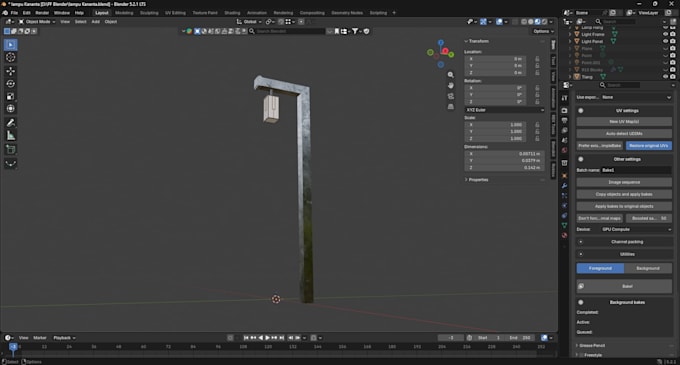This screenshot has height=365, width=680.
Task: Click Apply bakes to original objects
Action: click(x=624, y=206)
